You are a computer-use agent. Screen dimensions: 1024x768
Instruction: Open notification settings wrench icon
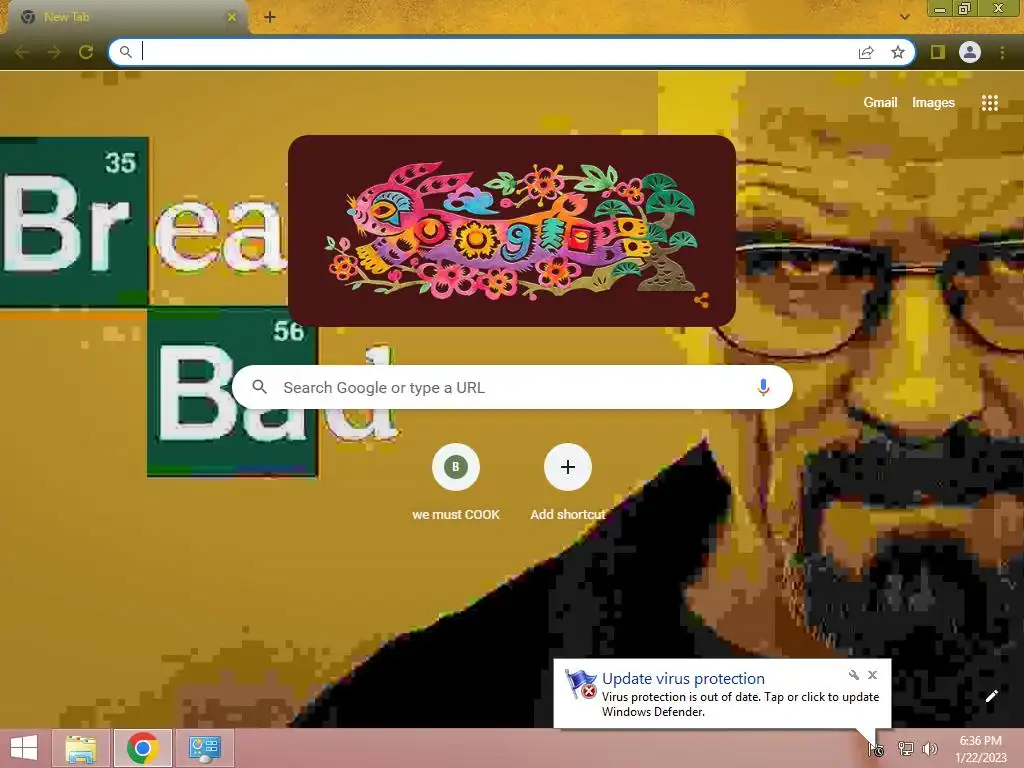point(854,675)
